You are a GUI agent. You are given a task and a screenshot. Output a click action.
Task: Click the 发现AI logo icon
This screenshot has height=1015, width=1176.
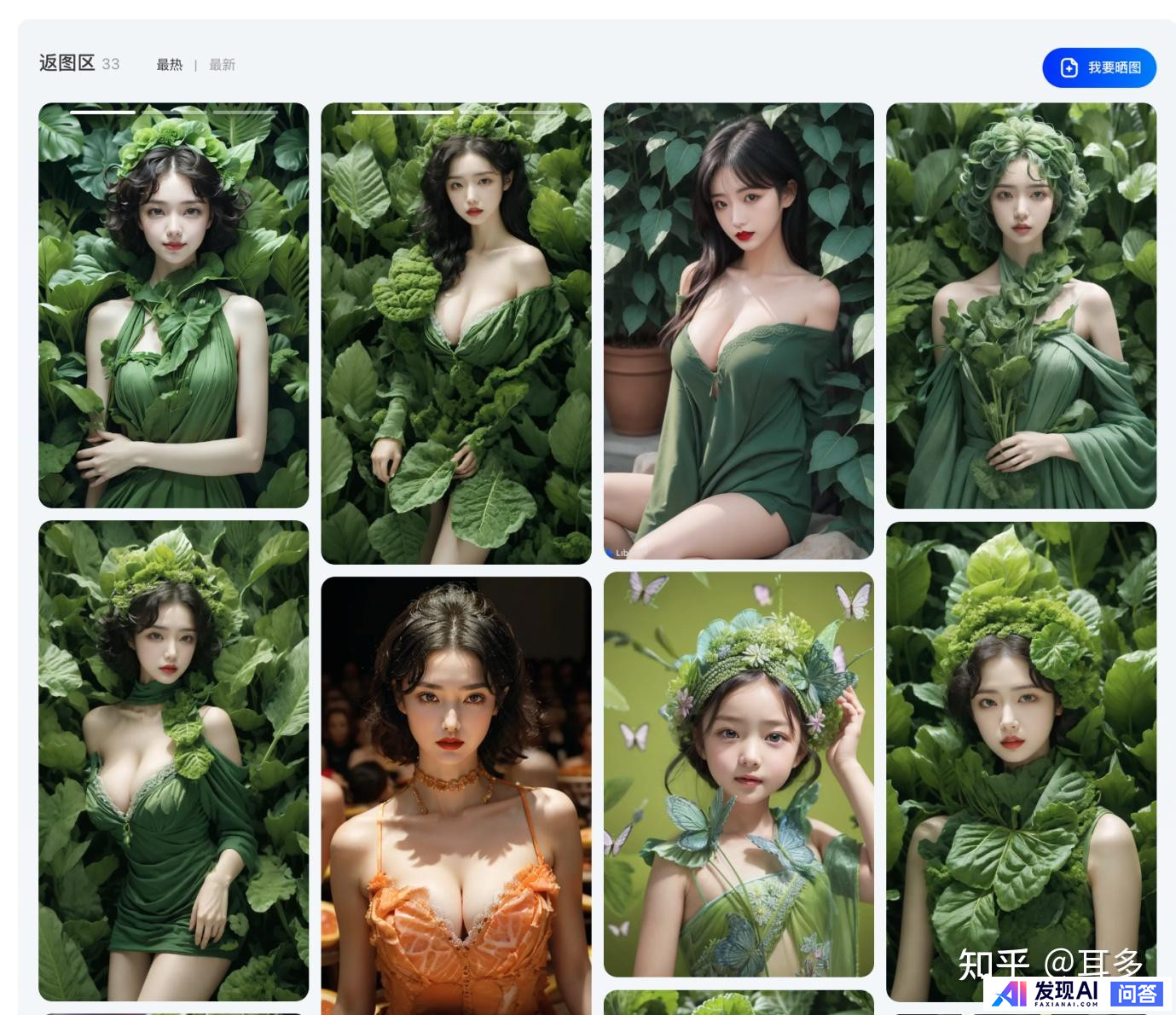click(x=1010, y=994)
